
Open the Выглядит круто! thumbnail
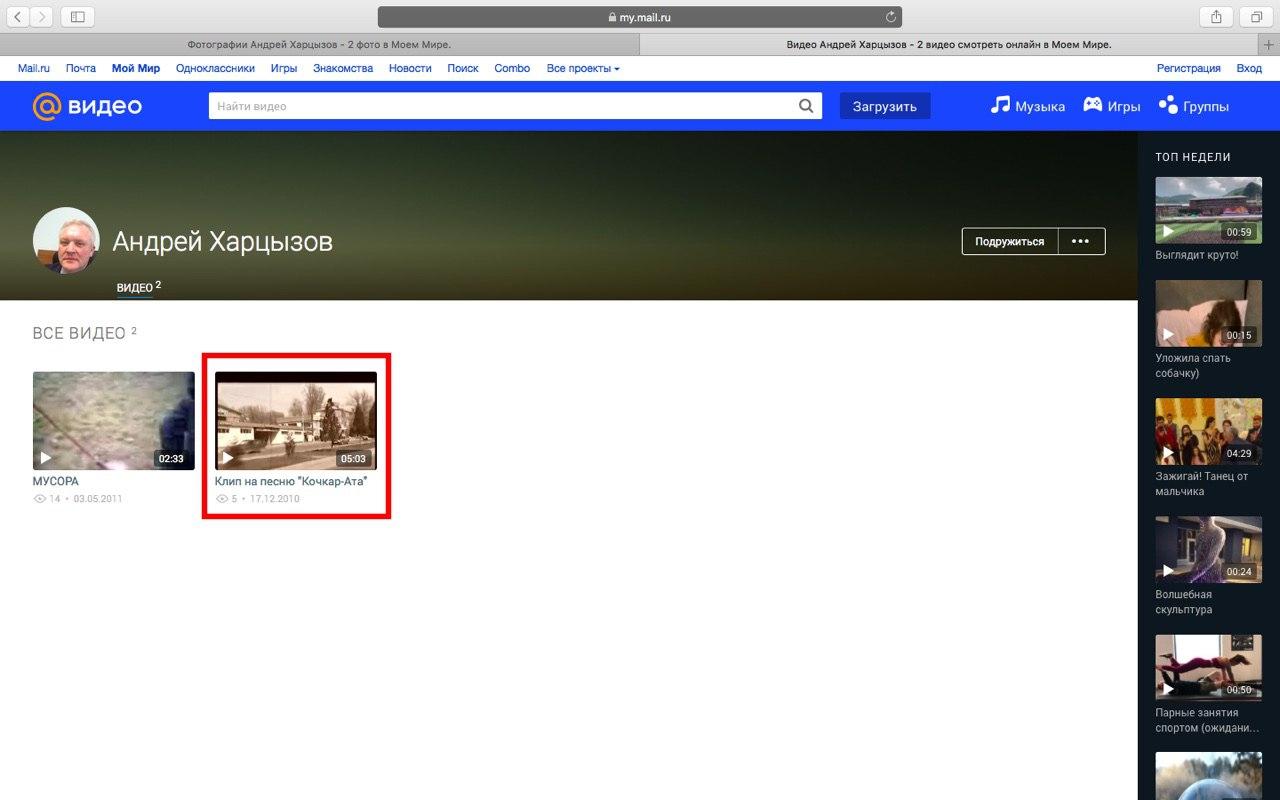[x=1209, y=209]
